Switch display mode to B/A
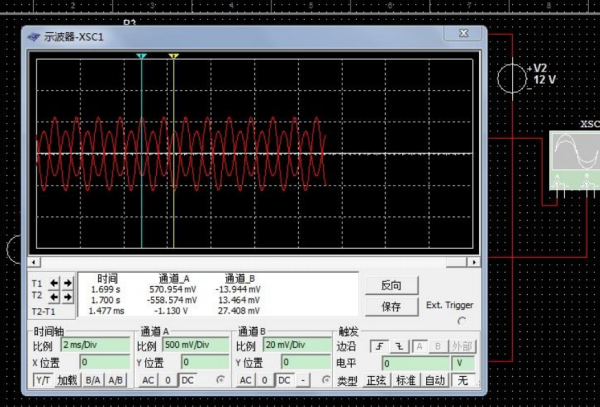 tap(93, 380)
